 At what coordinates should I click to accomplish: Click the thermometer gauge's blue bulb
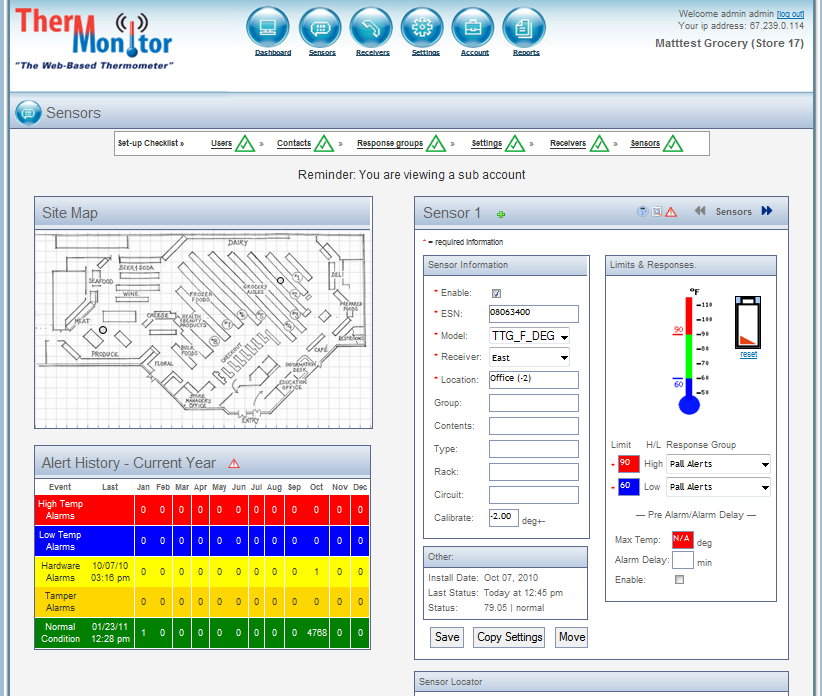click(x=690, y=403)
